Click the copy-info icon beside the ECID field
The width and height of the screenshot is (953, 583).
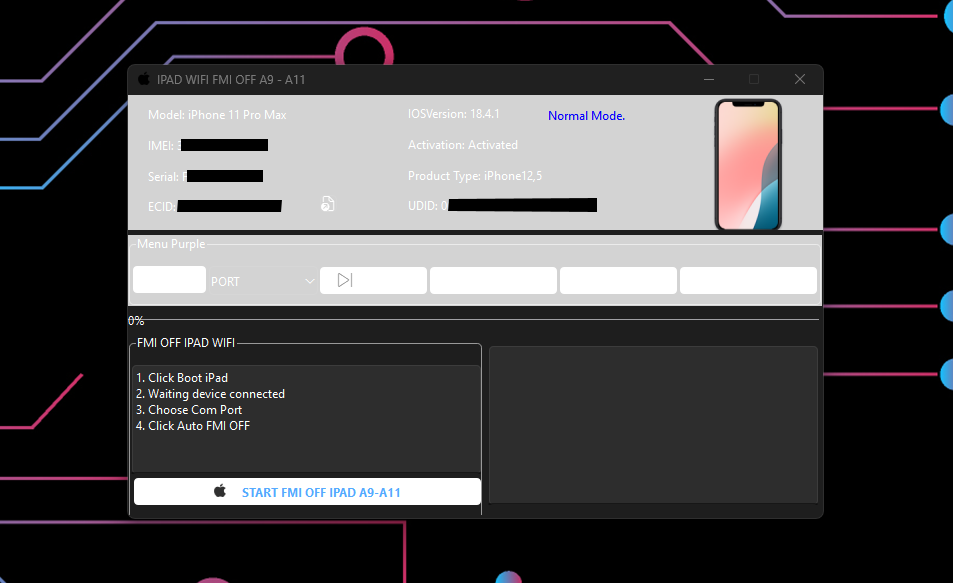point(328,204)
